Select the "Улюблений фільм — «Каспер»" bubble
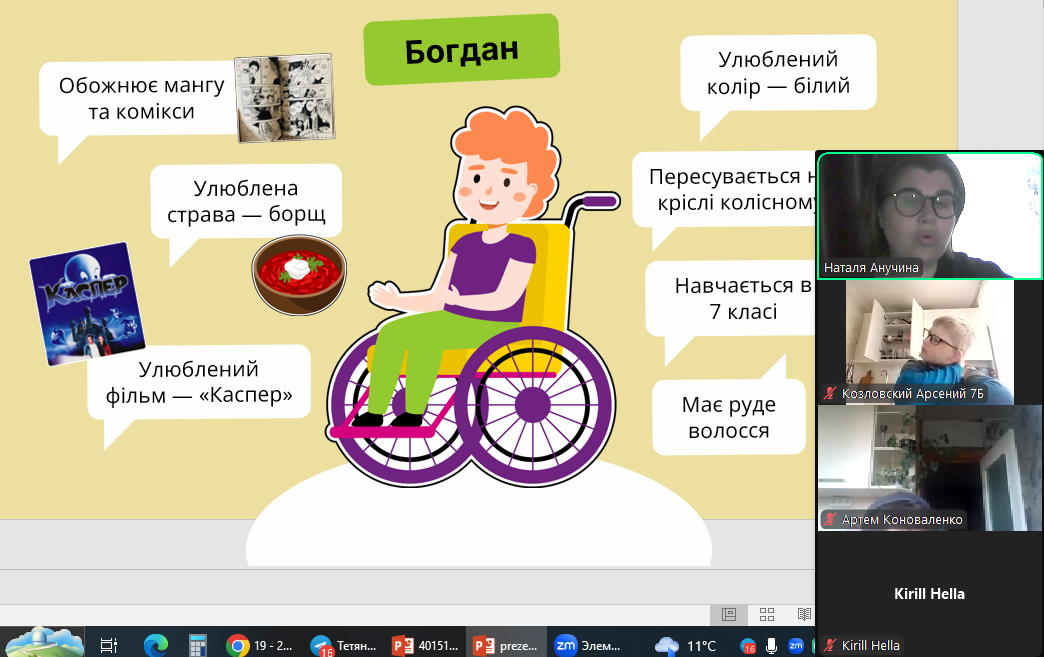 pyautogui.click(x=198, y=382)
